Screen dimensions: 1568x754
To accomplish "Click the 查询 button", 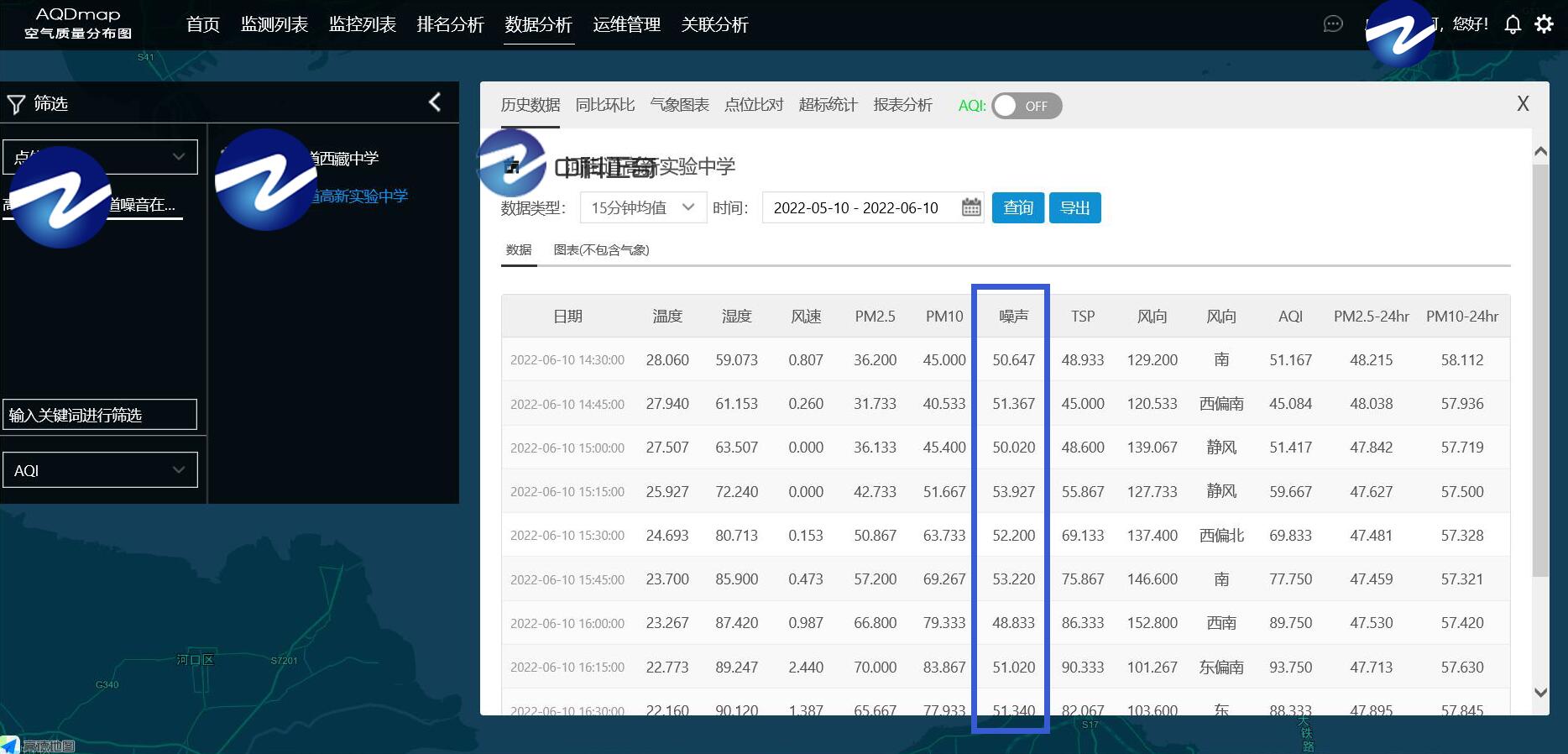I will pyautogui.click(x=1017, y=207).
